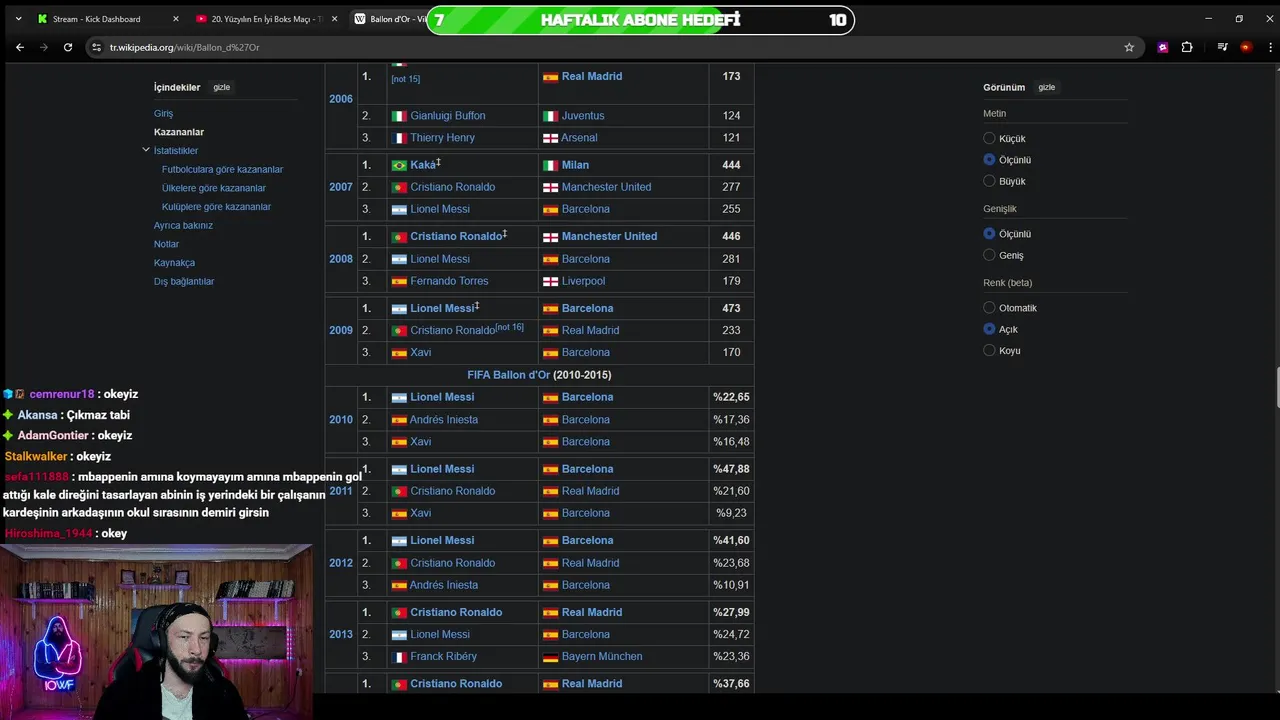Open Kulüplere göre kazananlar section
Screen dimensions: 1280x720
pyautogui.click(x=216, y=207)
